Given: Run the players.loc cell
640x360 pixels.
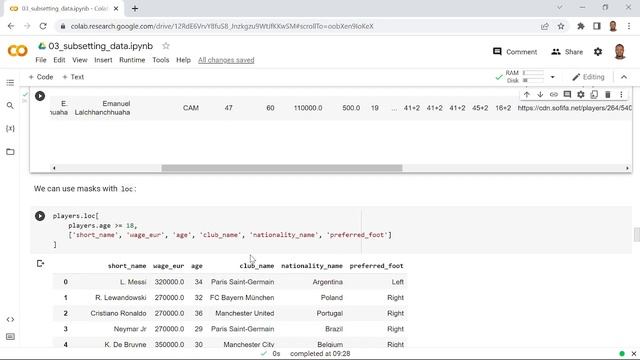Looking at the screenshot, I should click(x=40, y=216).
